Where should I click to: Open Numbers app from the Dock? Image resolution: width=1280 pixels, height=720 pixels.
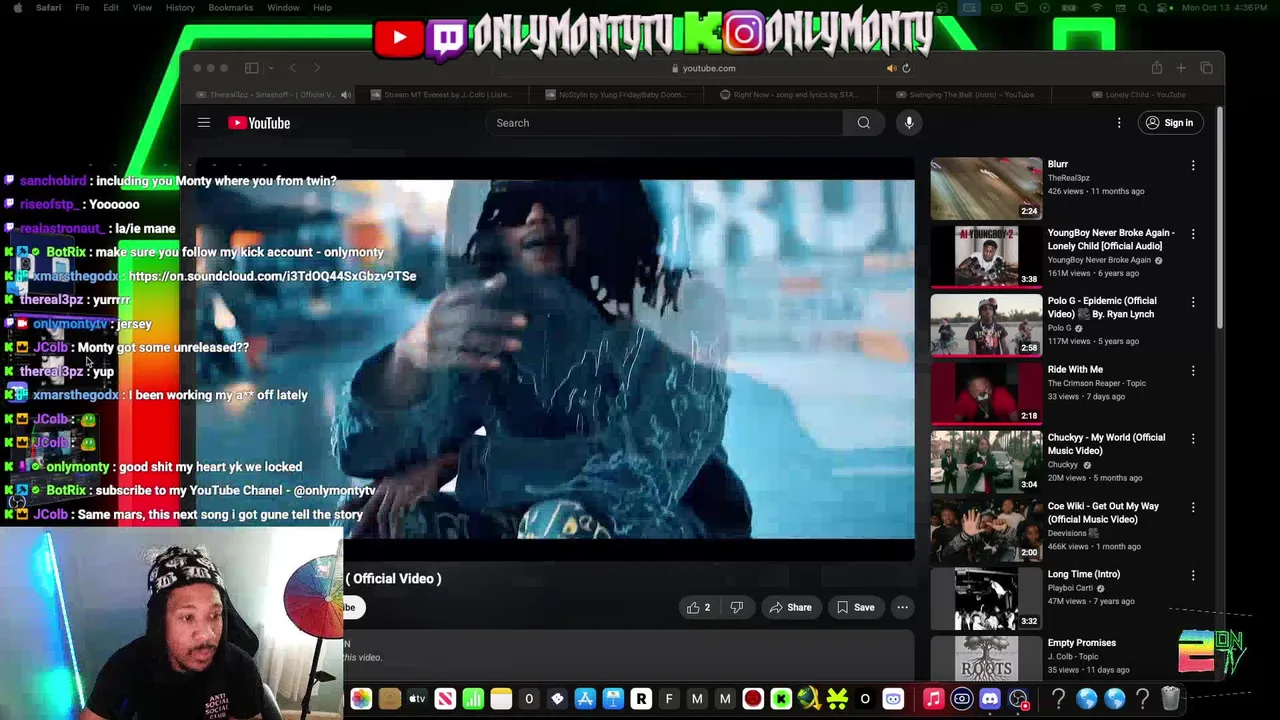pos(473,699)
